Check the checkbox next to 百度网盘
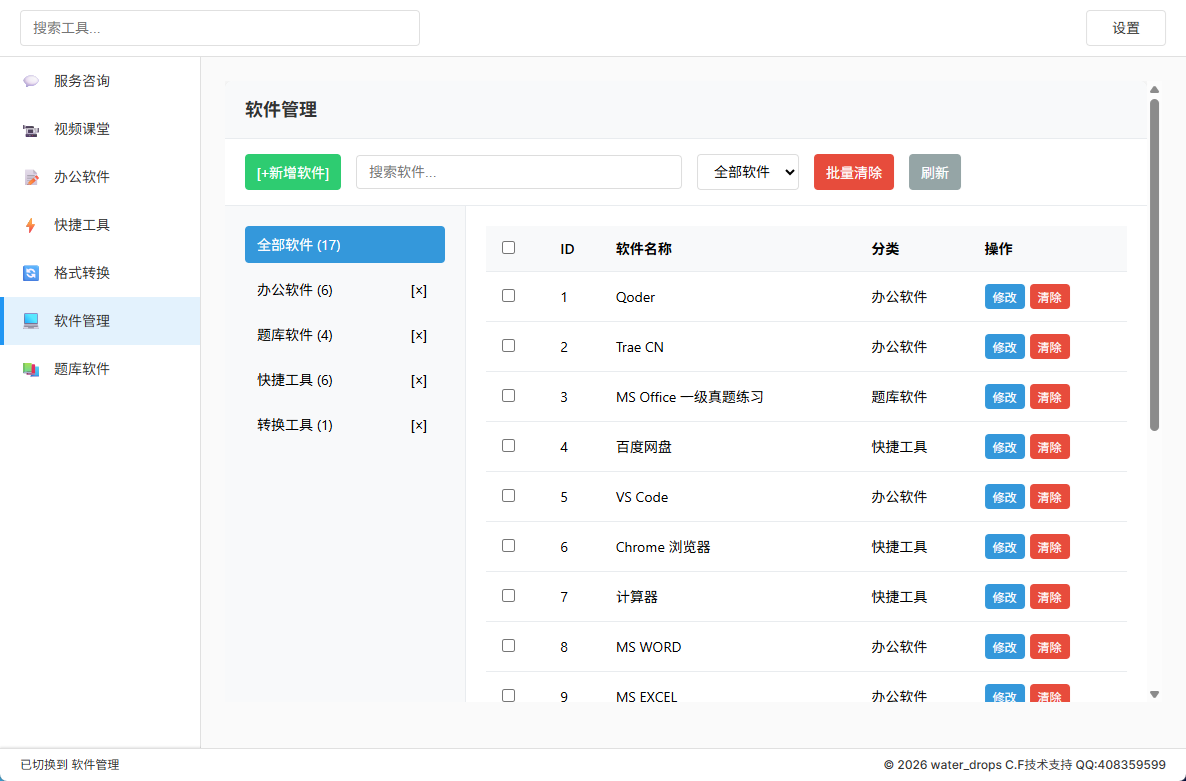Viewport: 1186px width, 781px height. tap(508, 446)
